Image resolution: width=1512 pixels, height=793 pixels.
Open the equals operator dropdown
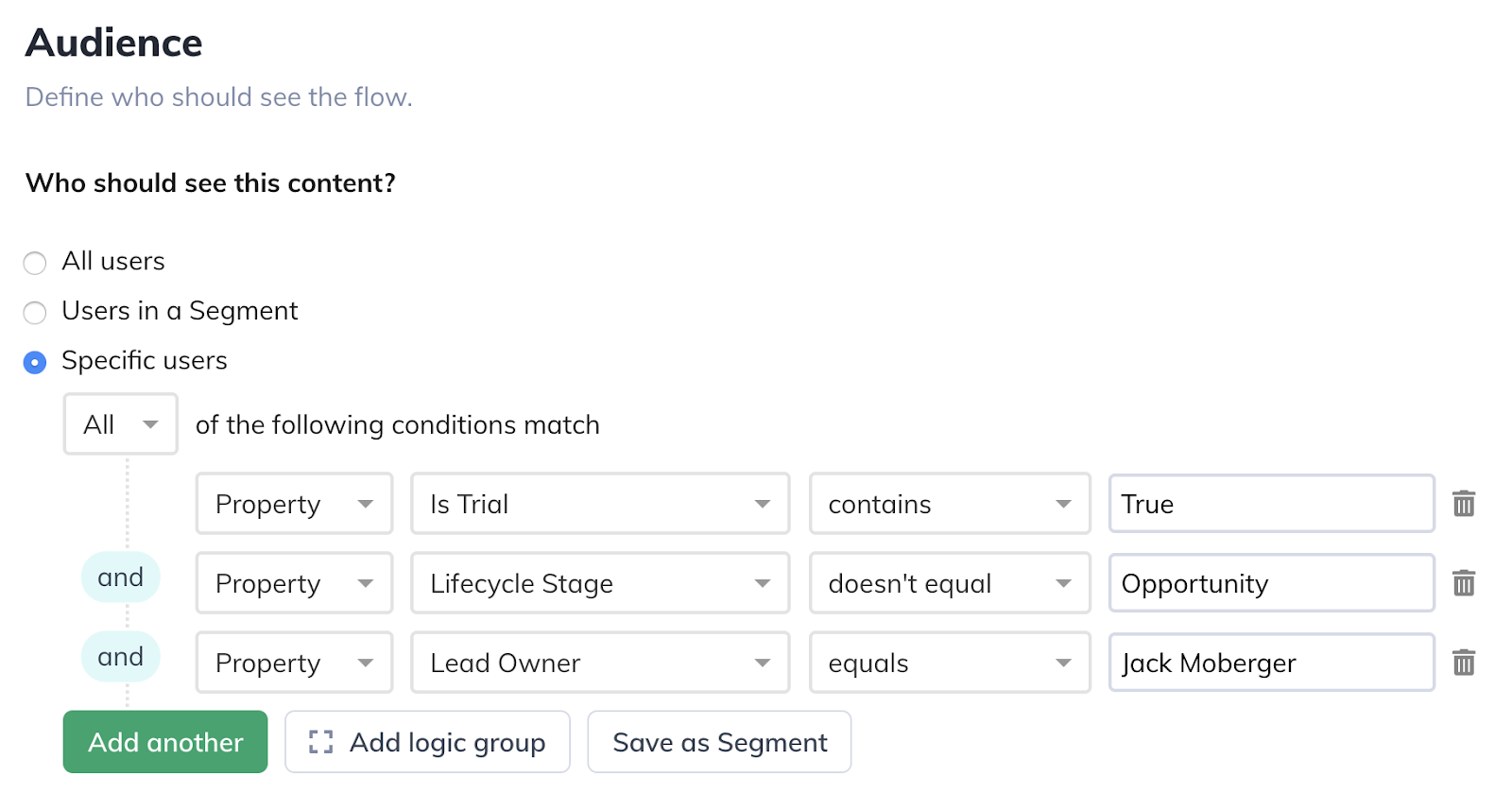pos(950,663)
